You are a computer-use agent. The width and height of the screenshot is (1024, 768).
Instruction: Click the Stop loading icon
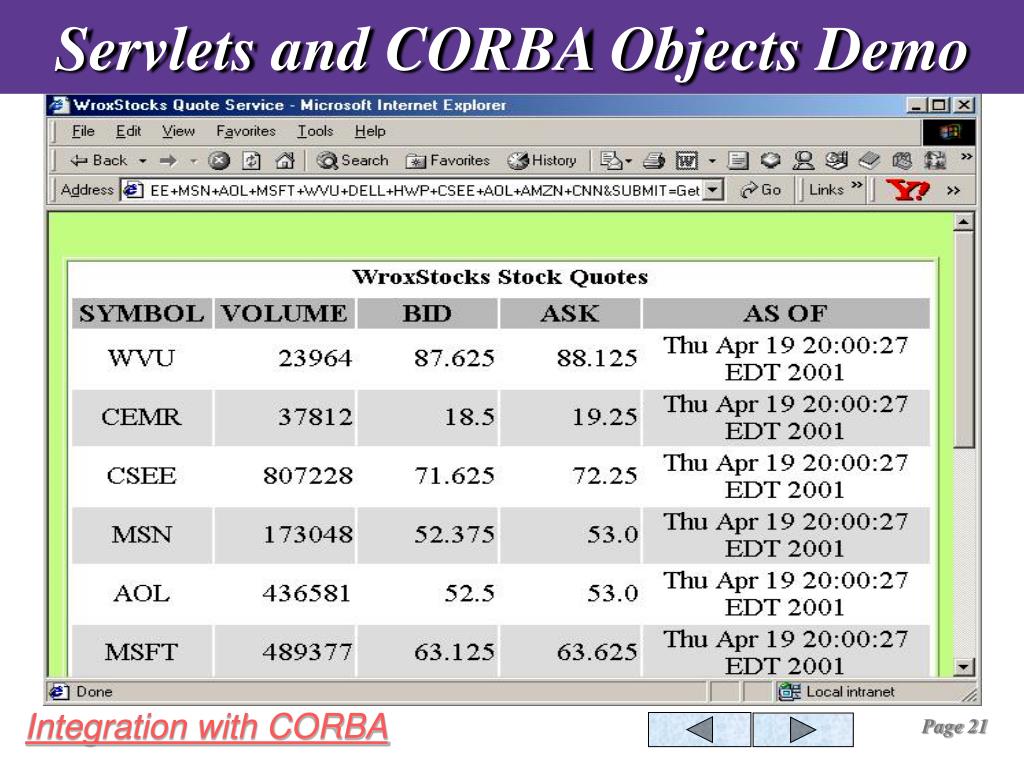(219, 161)
